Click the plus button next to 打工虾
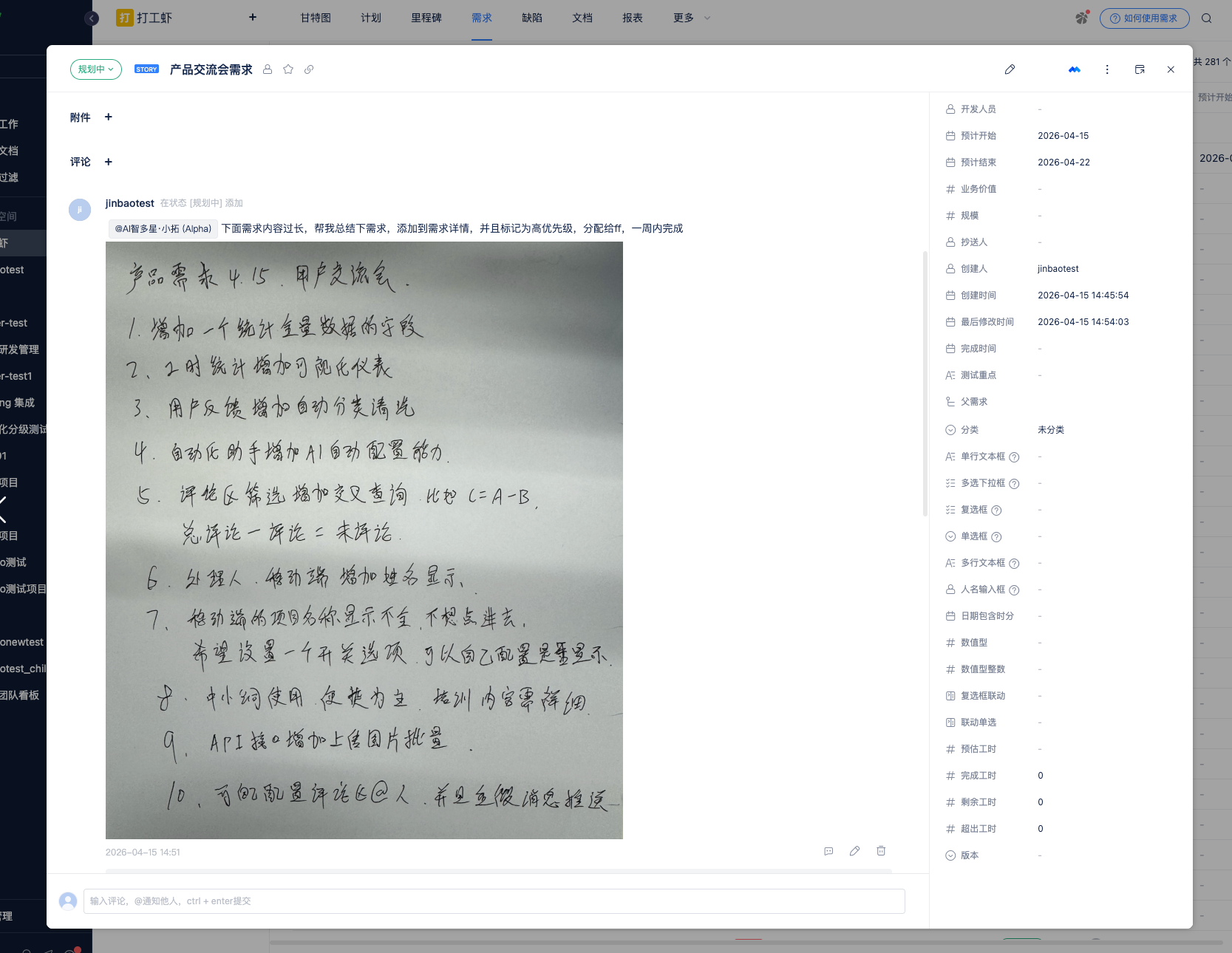The height and width of the screenshot is (953, 1232). (x=253, y=17)
